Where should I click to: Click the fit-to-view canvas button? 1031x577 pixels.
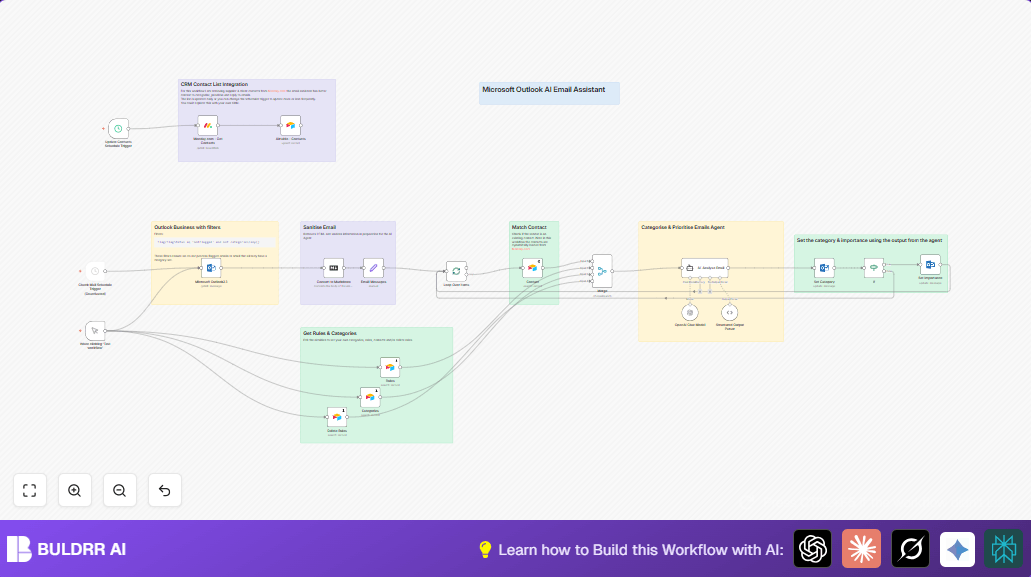point(30,490)
